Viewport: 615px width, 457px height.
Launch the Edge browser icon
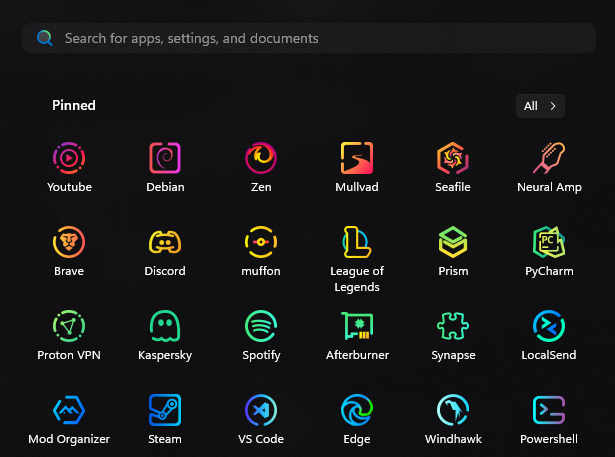click(x=357, y=410)
